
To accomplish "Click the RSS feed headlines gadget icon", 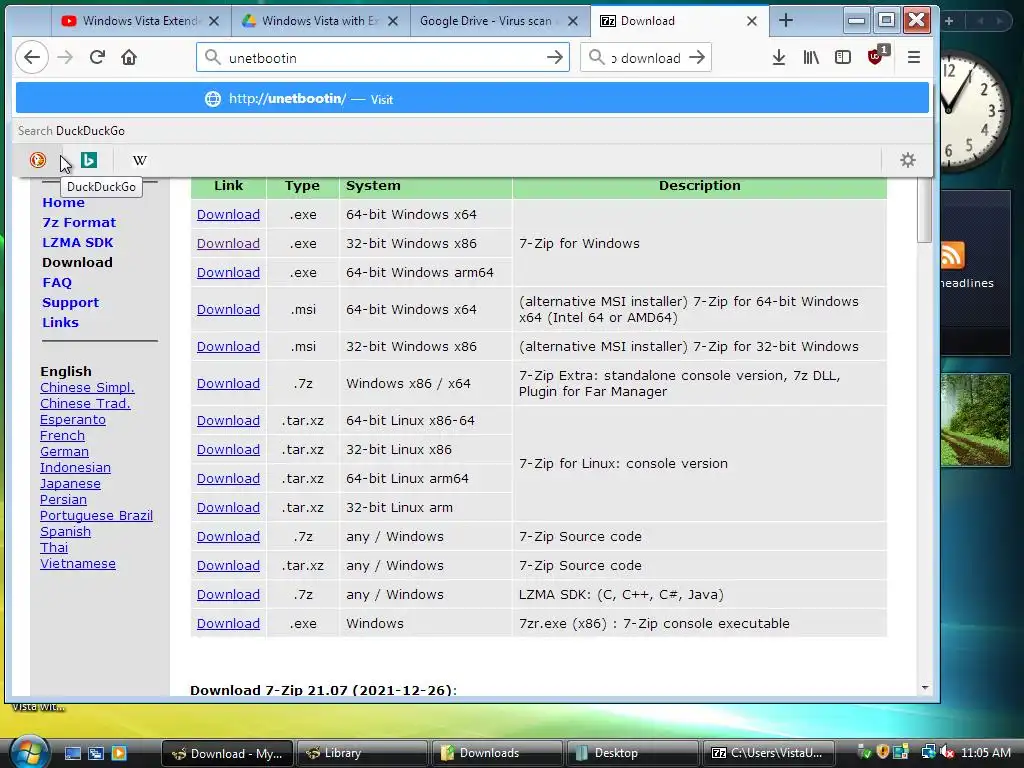I will click(x=952, y=255).
